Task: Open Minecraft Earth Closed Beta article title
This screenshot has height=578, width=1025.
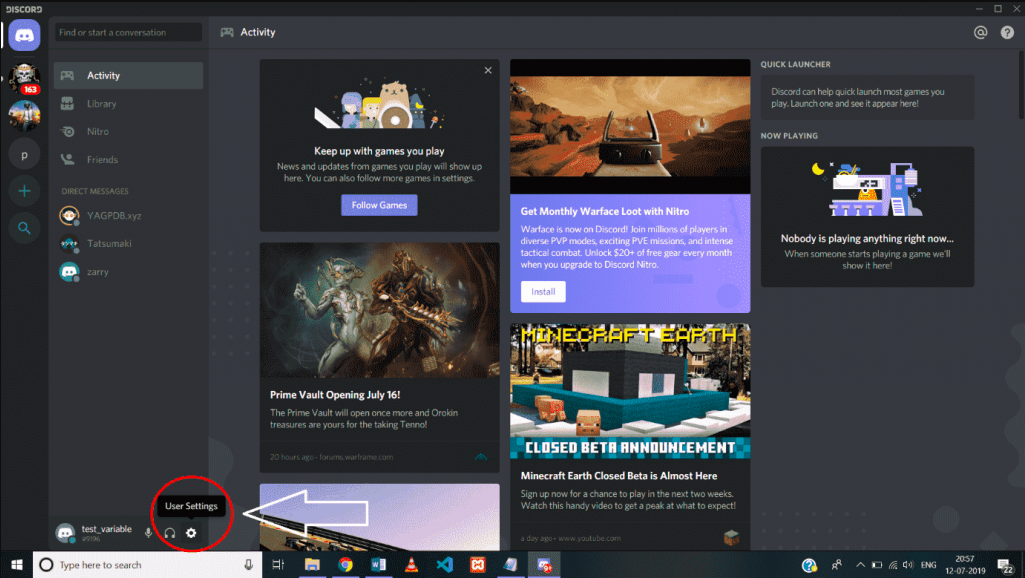Action: coord(618,476)
